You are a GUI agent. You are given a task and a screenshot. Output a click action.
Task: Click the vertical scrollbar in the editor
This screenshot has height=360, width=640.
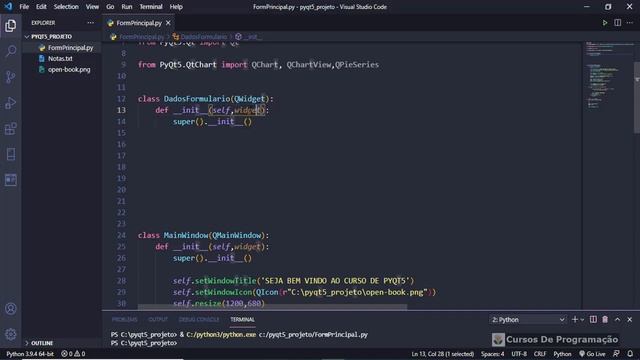(x=637, y=98)
